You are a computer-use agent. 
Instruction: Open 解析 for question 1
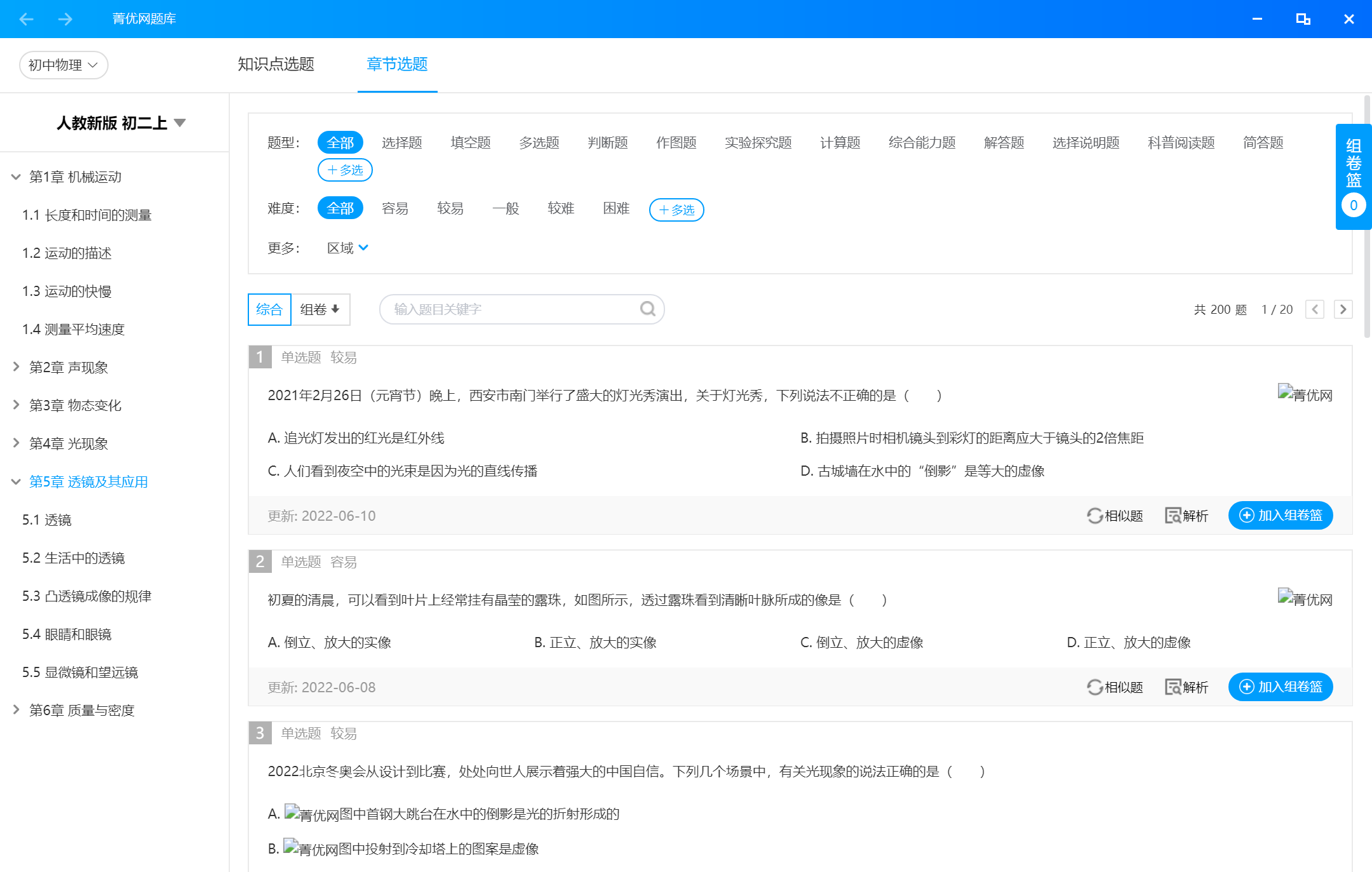pyautogui.click(x=1187, y=515)
